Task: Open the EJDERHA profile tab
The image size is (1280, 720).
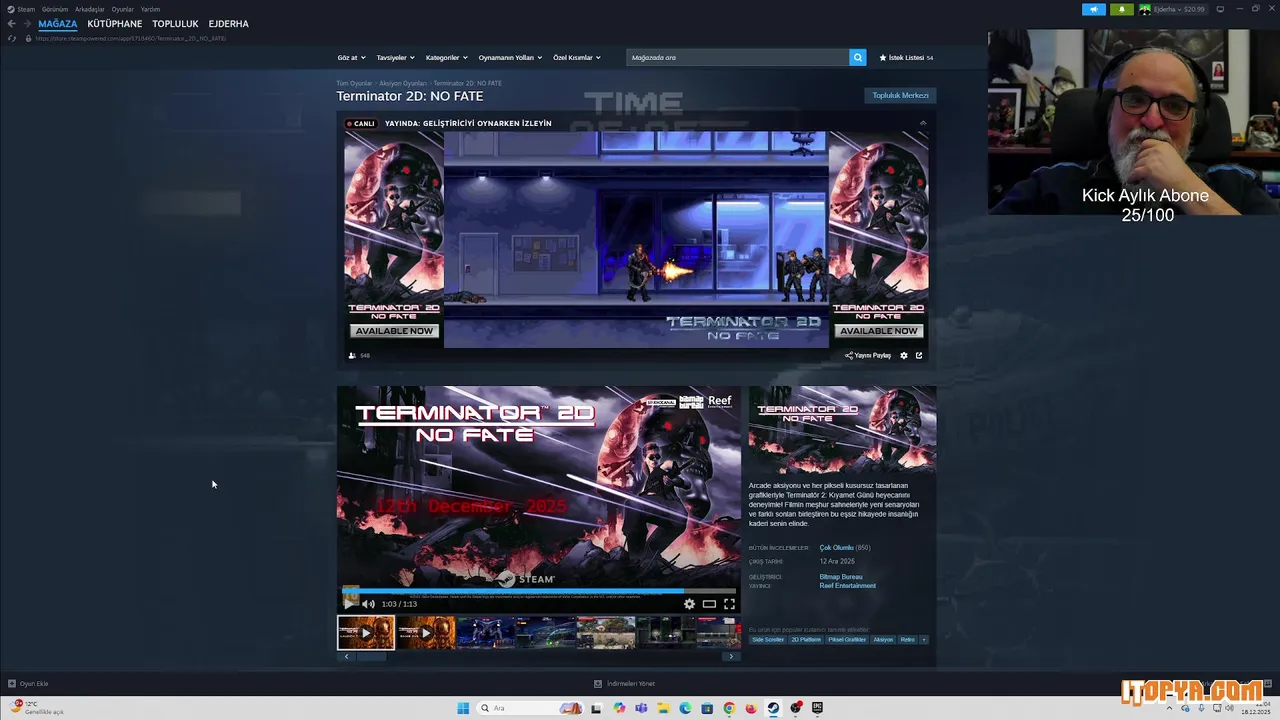Action: [x=229, y=24]
